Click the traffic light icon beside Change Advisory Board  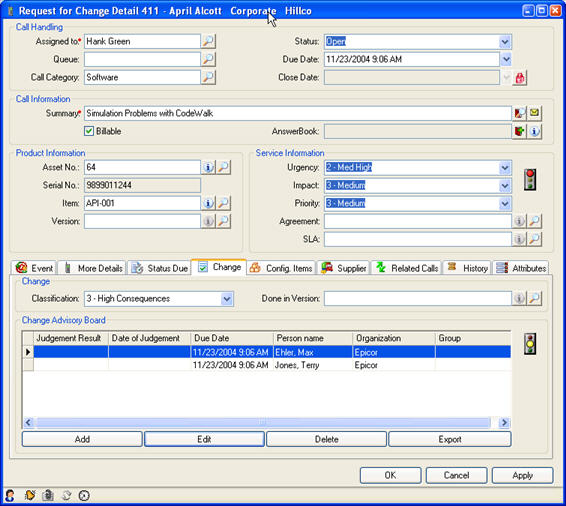530,344
